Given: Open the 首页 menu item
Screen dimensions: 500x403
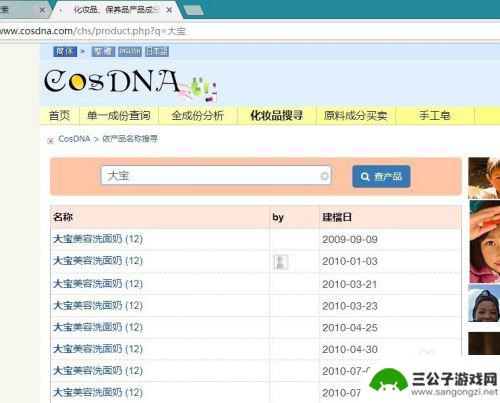Looking at the screenshot, I should (x=60, y=116).
